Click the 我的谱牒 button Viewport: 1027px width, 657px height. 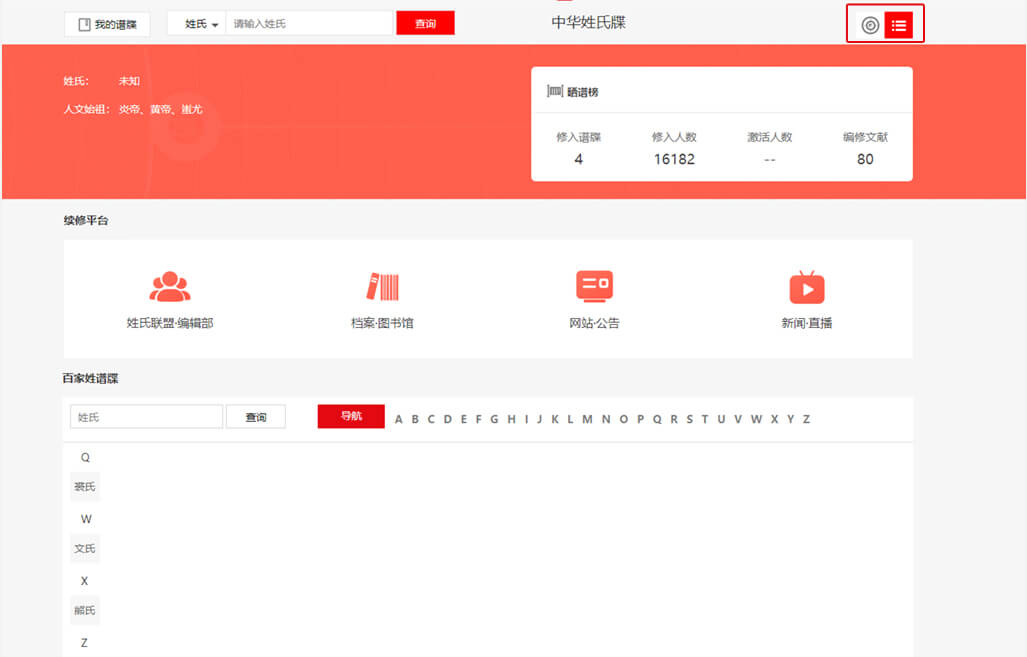pyautogui.click(x=107, y=24)
